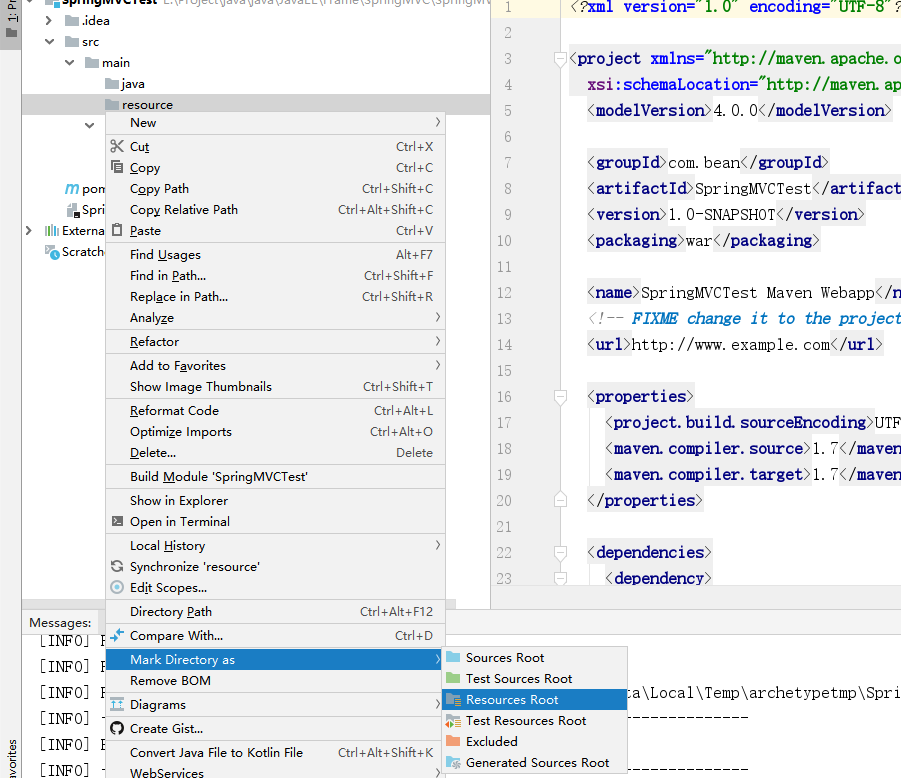Expand the .idea folder node
This screenshot has height=778, width=901.
(49, 21)
